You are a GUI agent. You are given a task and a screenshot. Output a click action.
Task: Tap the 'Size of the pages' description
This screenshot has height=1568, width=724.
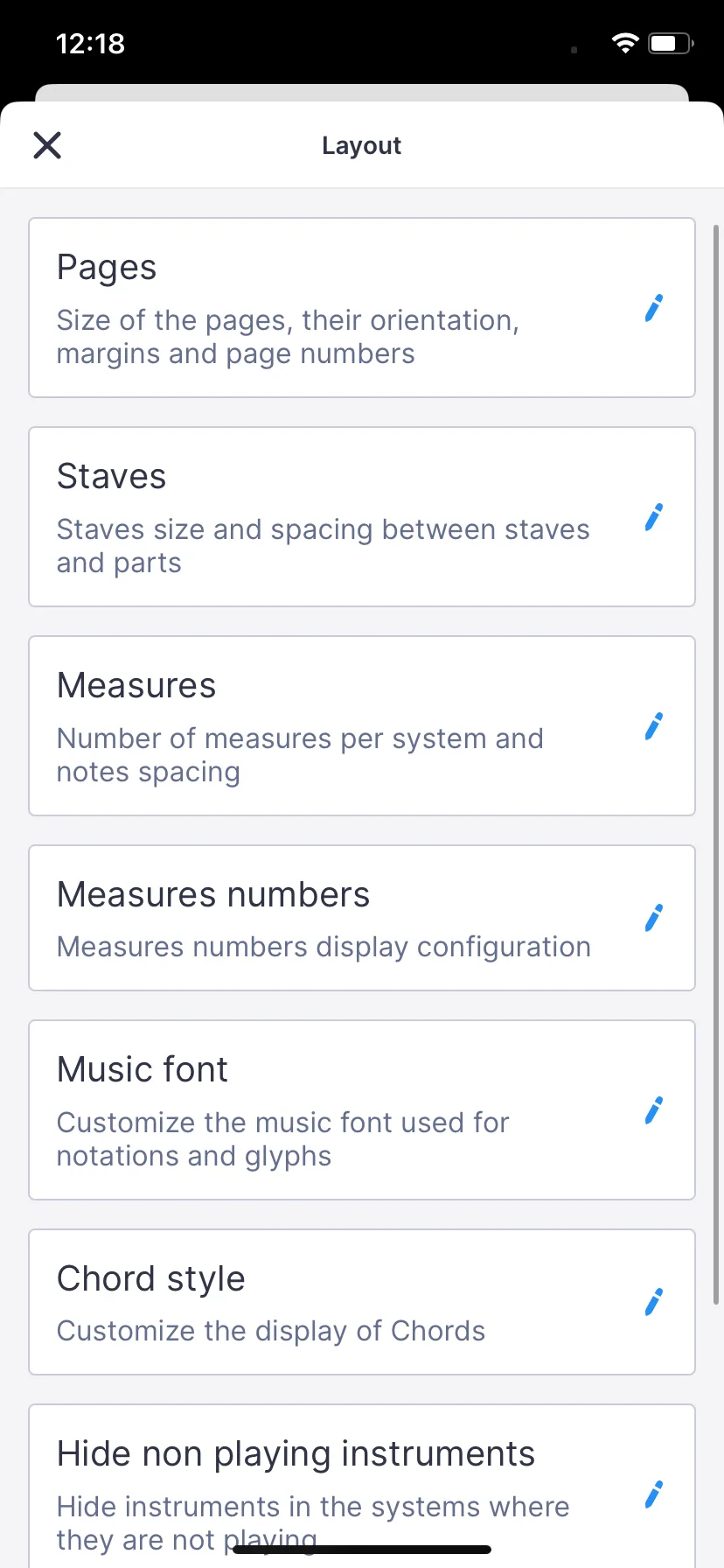[x=288, y=337]
